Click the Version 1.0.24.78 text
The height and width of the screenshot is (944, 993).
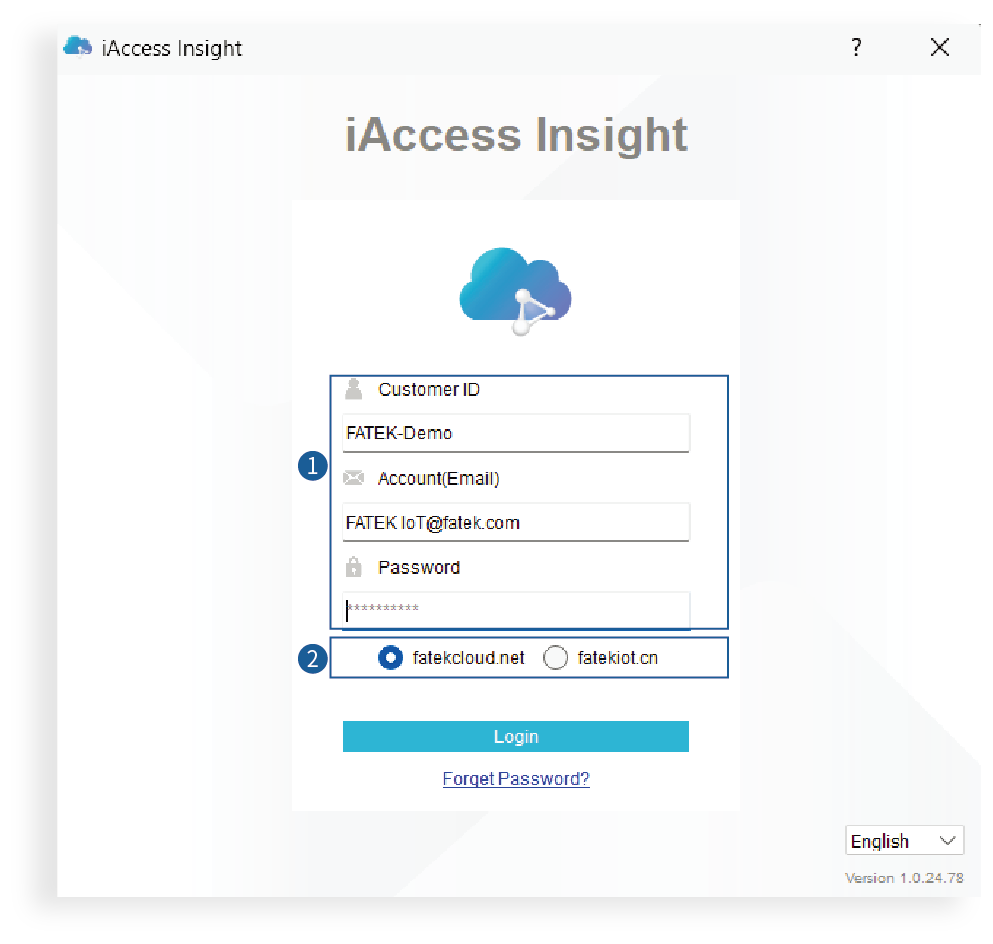point(904,878)
